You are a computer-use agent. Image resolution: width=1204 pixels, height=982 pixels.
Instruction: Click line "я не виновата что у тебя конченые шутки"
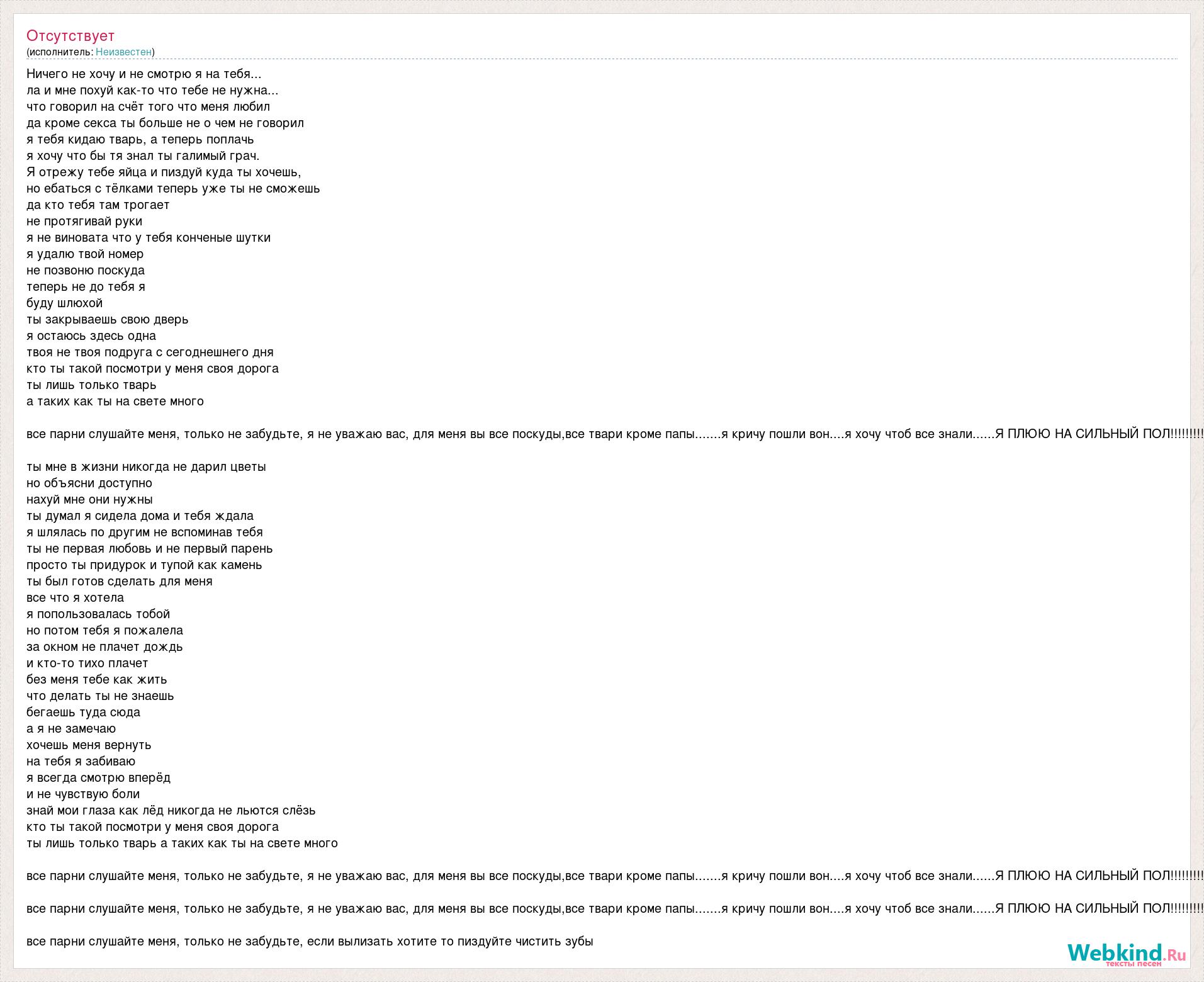pos(149,238)
